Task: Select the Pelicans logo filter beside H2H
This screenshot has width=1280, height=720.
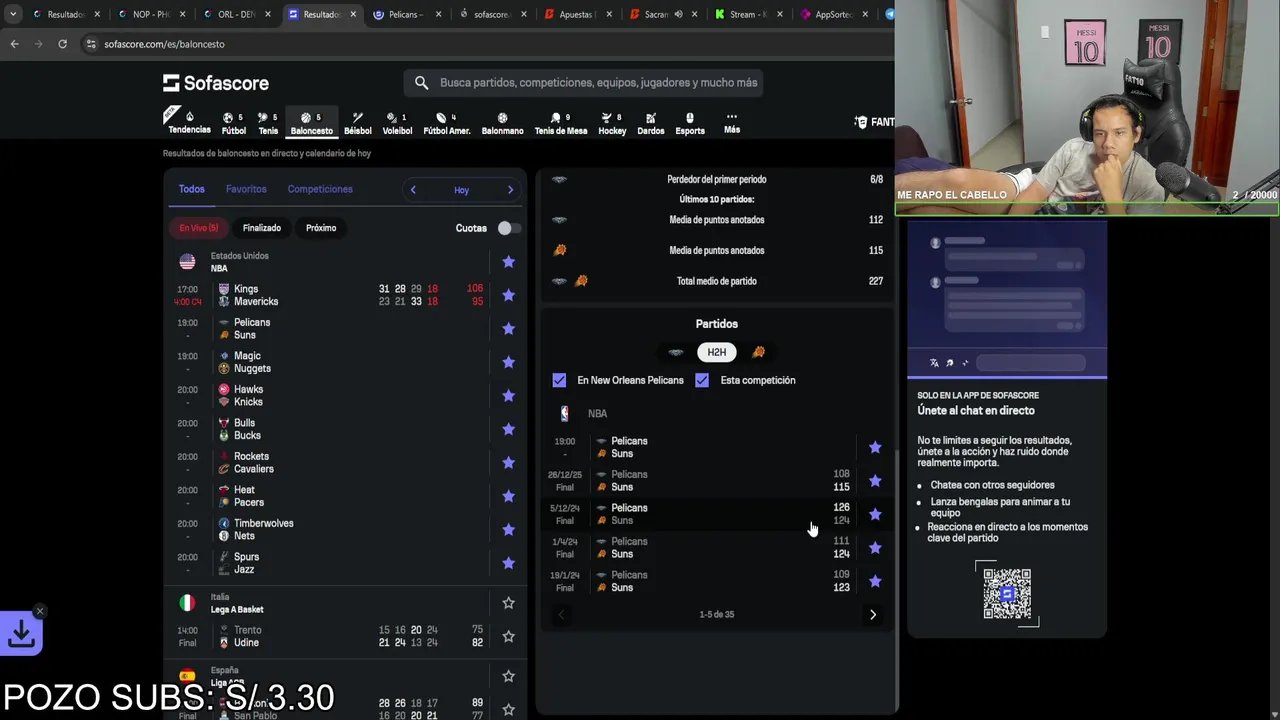Action: (x=676, y=352)
